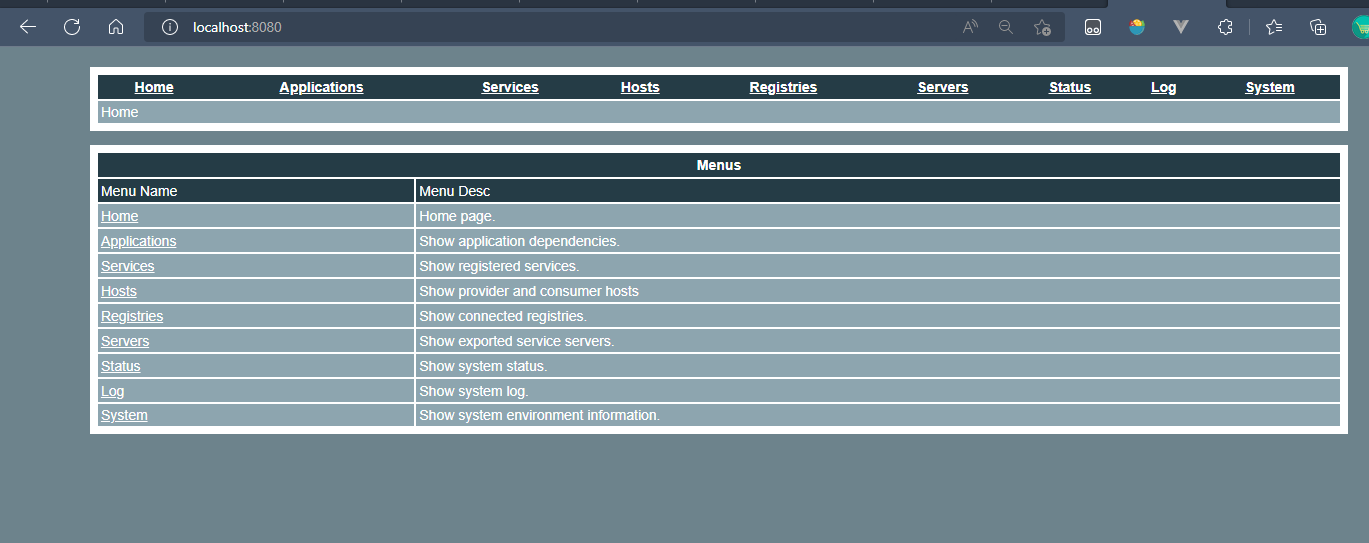Follow the Log link in Menus table
The width and height of the screenshot is (1369, 543).
[113, 391]
